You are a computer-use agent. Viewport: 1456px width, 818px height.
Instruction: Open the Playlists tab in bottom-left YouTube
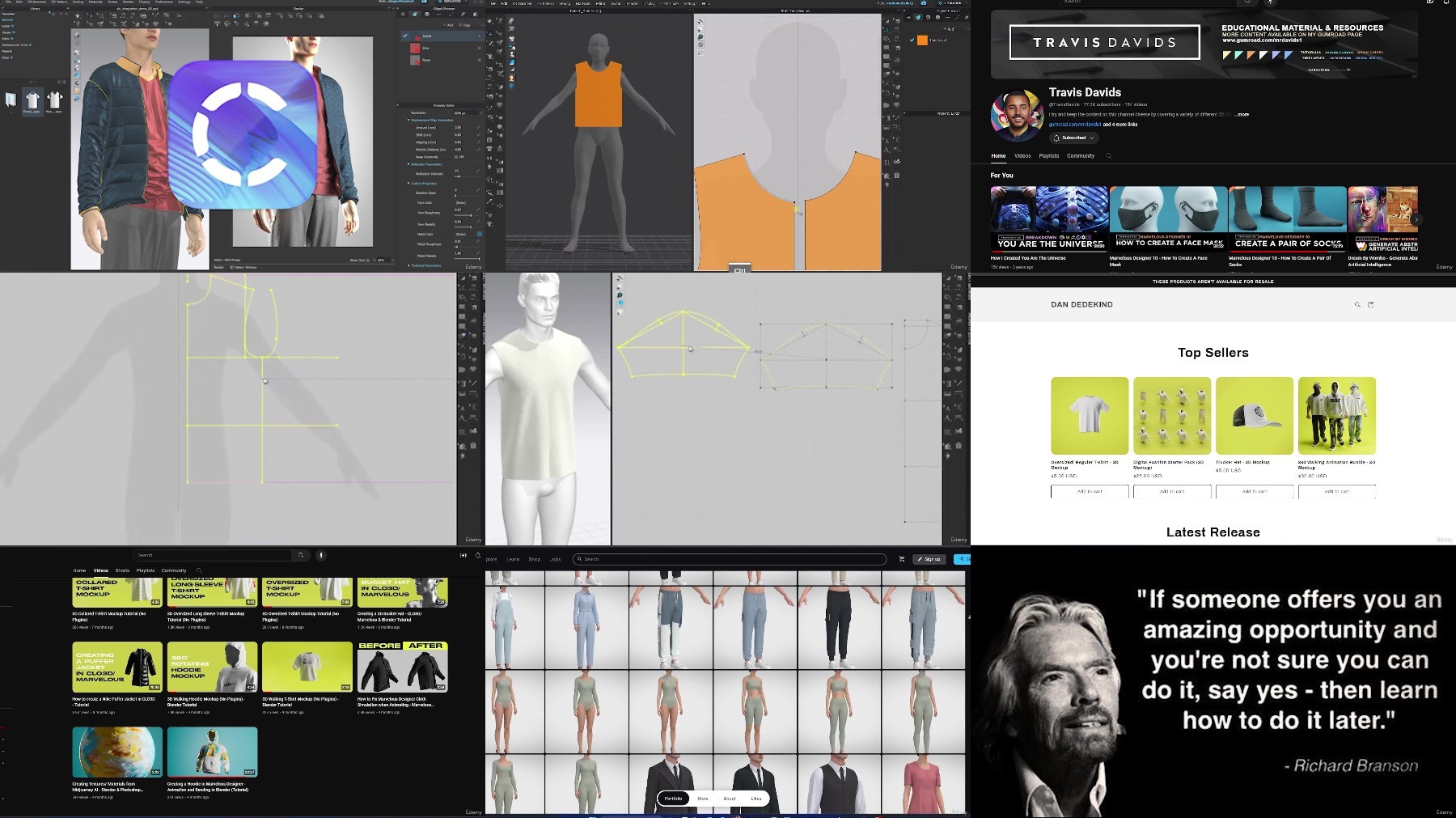click(146, 570)
